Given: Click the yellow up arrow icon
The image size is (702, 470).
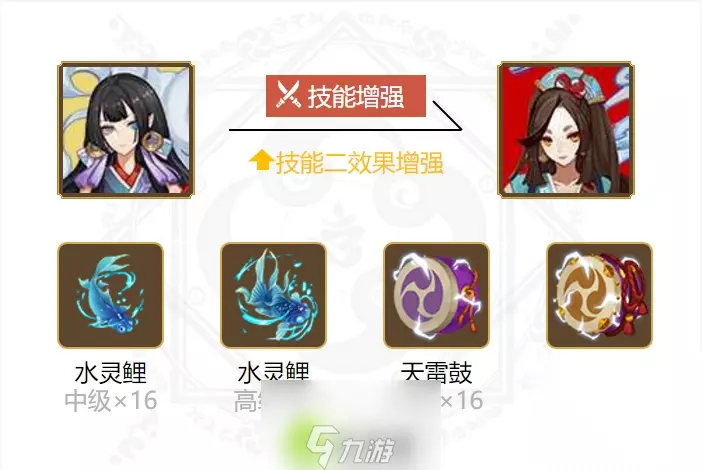Looking at the screenshot, I should point(261,161).
